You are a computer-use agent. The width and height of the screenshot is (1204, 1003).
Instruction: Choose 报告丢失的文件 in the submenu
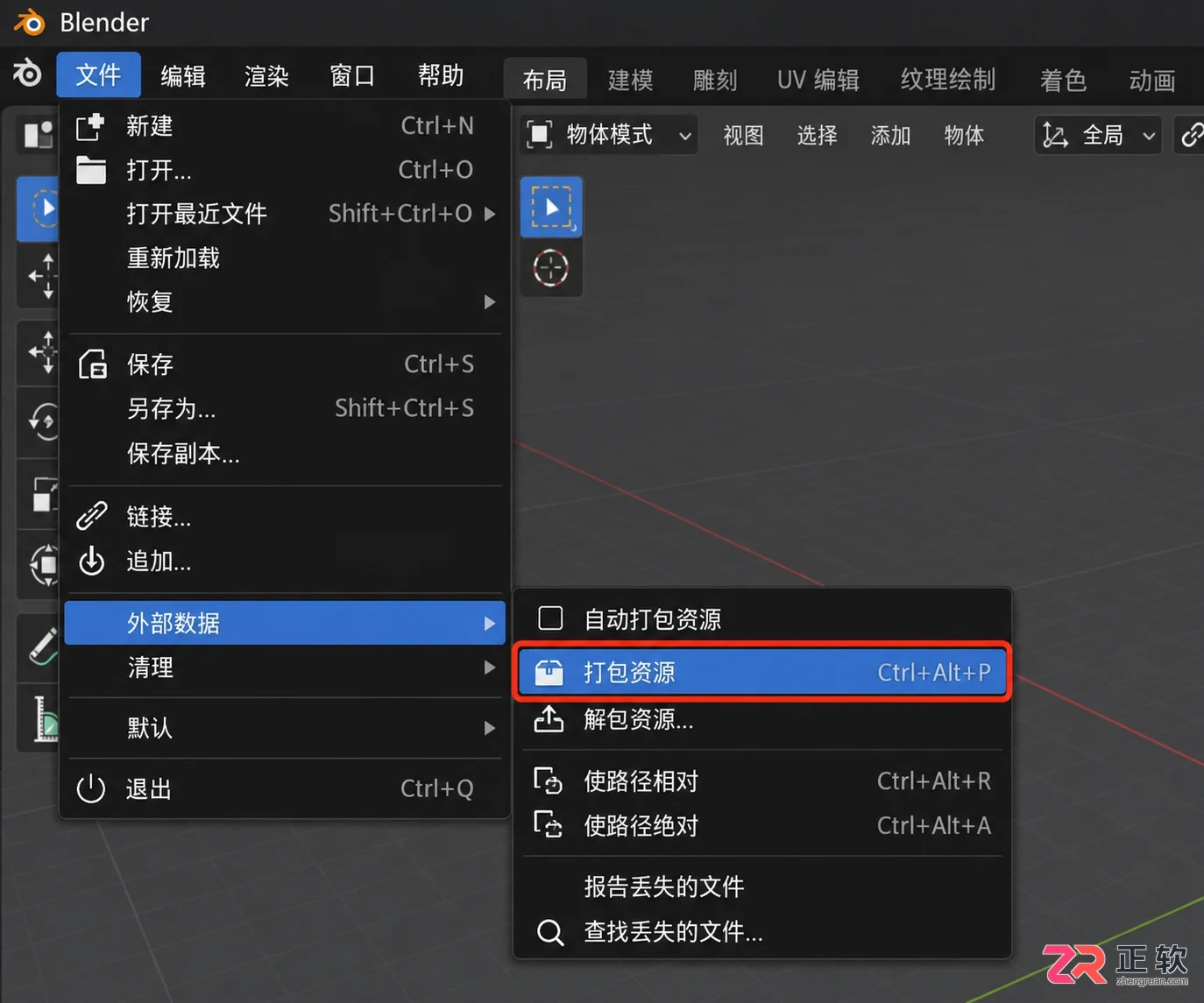click(x=762, y=886)
